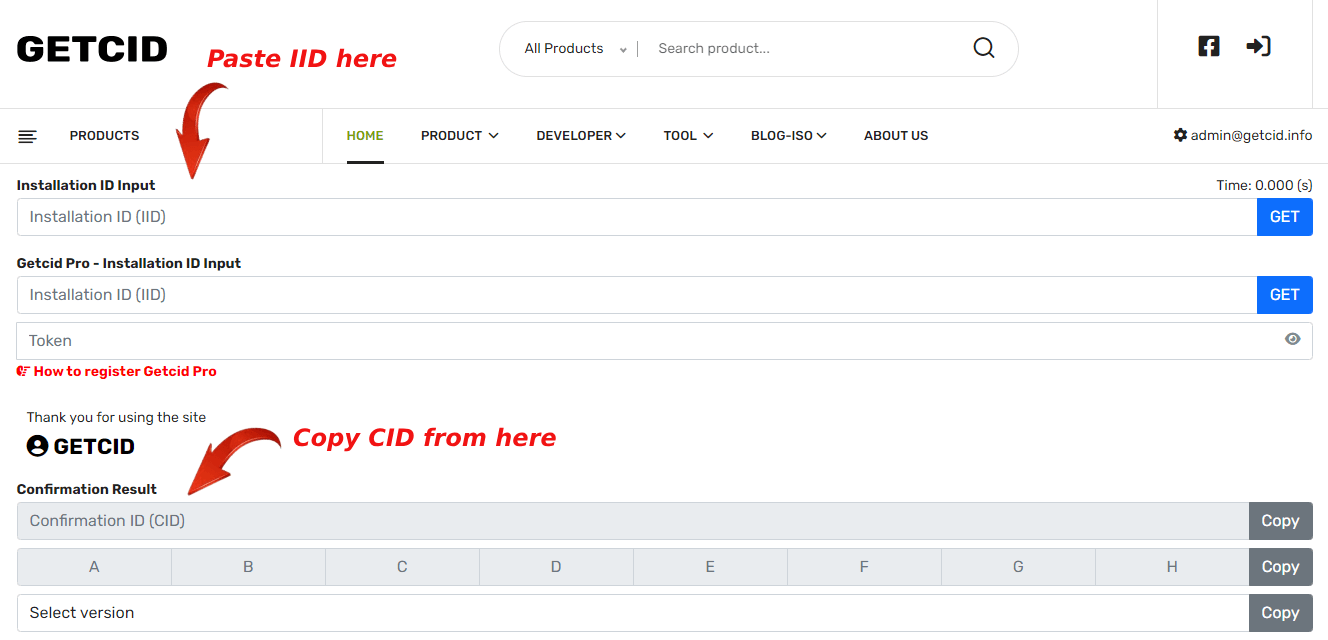
Task: Open the Select version dropdown
Action: [630, 612]
